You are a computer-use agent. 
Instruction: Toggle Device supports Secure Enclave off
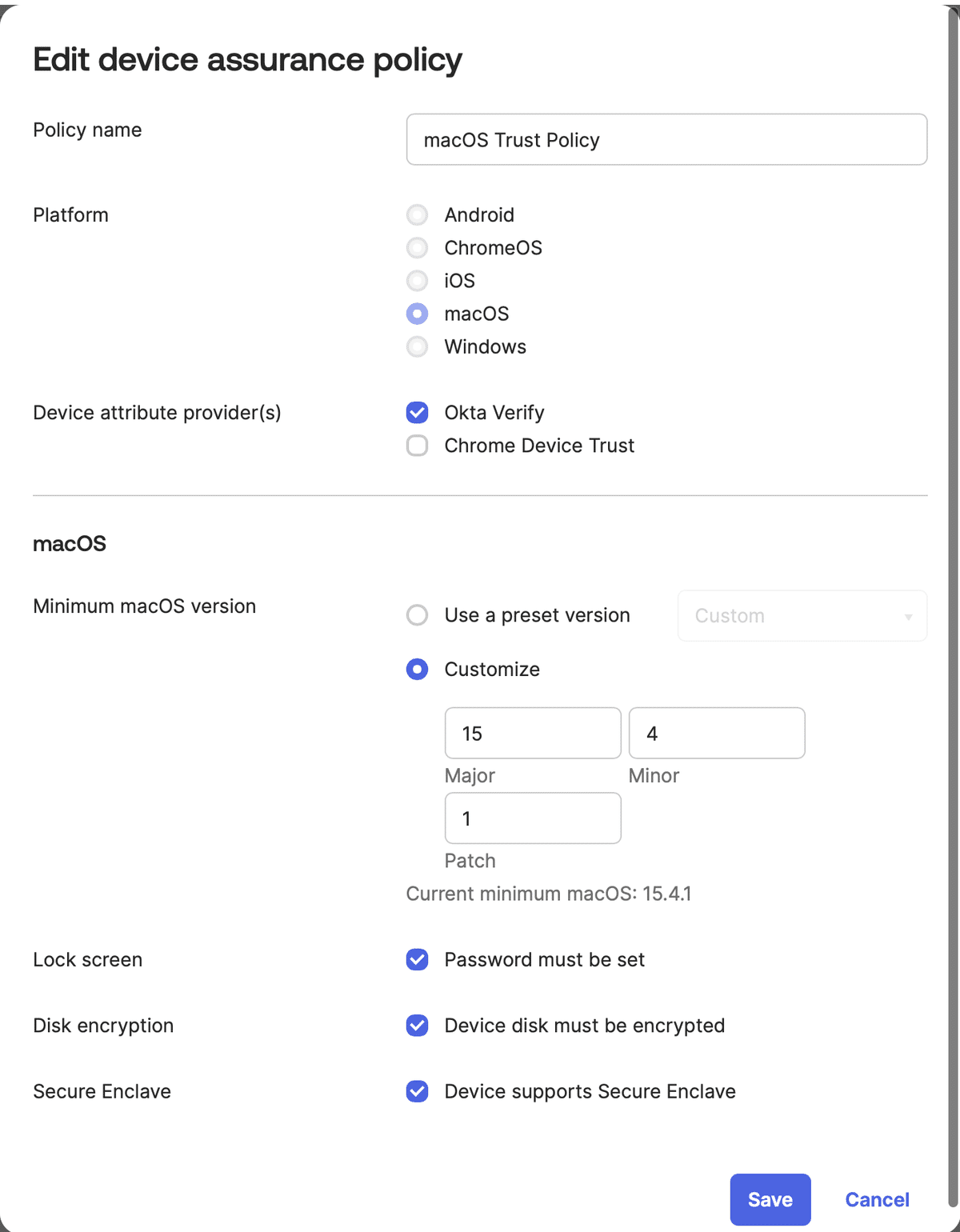pos(417,1091)
